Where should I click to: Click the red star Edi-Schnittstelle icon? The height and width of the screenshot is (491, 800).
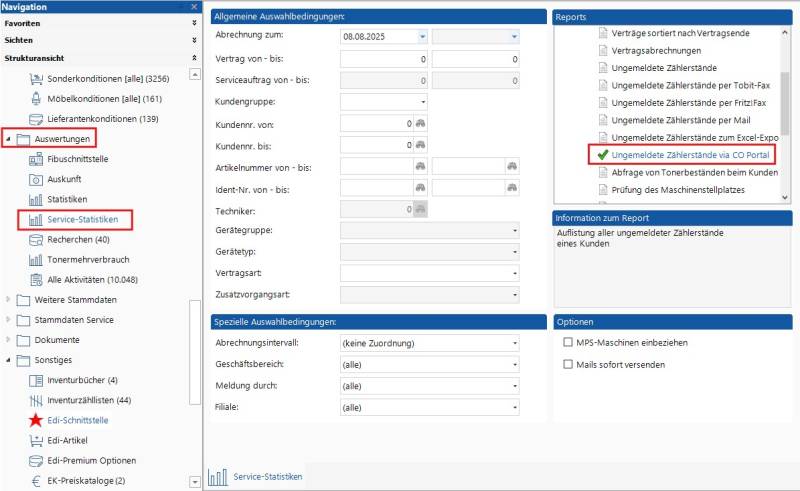[x=36, y=421]
